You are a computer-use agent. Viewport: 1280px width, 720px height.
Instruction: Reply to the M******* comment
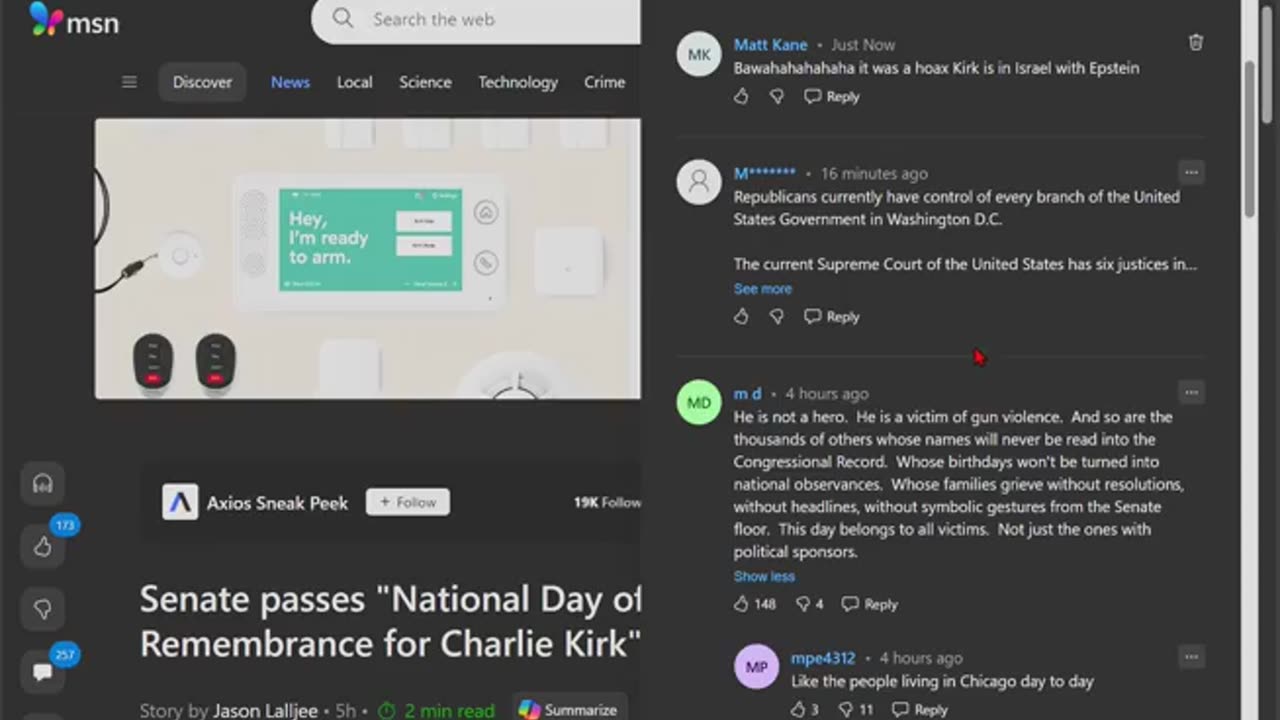click(x=832, y=316)
